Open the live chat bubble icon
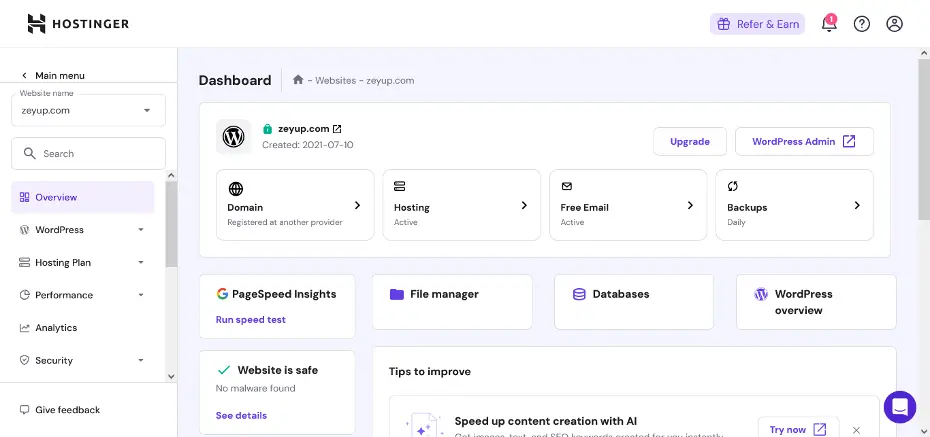 [x=899, y=407]
